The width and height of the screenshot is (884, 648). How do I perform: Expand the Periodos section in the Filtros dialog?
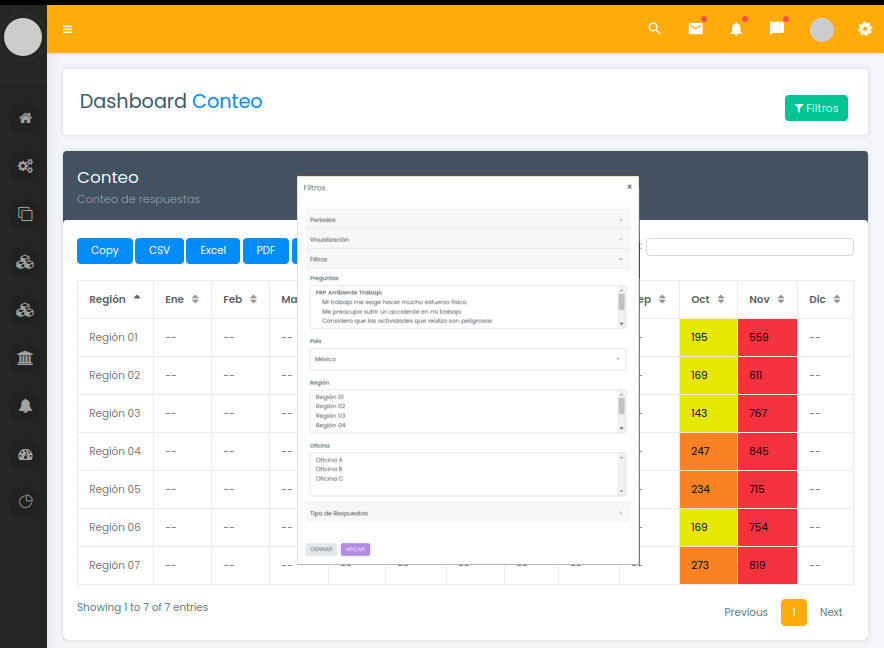[467, 219]
